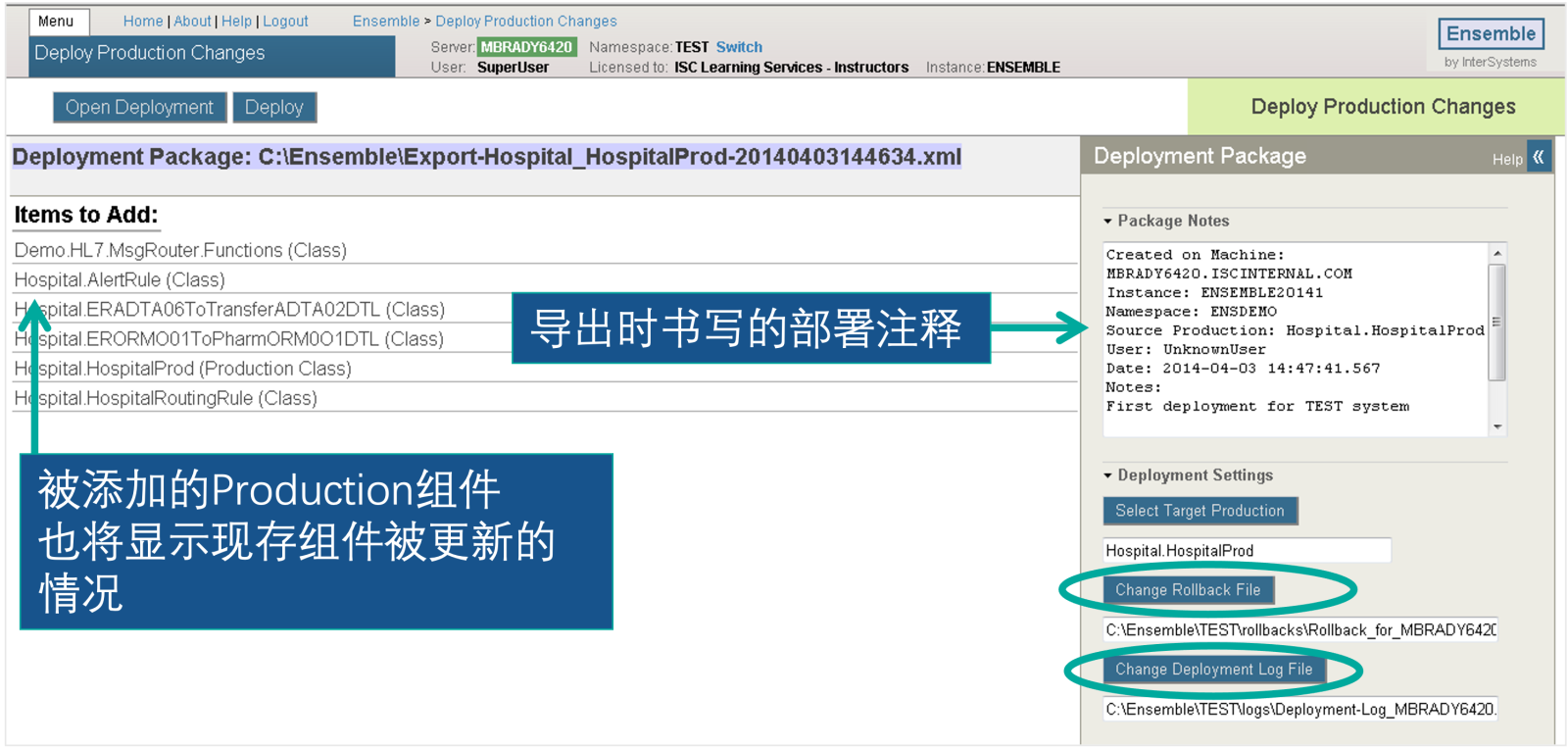The height and width of the screenshot is (748, 1568).
Task: Select Hospital.HospitalProd (Production Class) item
Action: [x=183, y=369]
